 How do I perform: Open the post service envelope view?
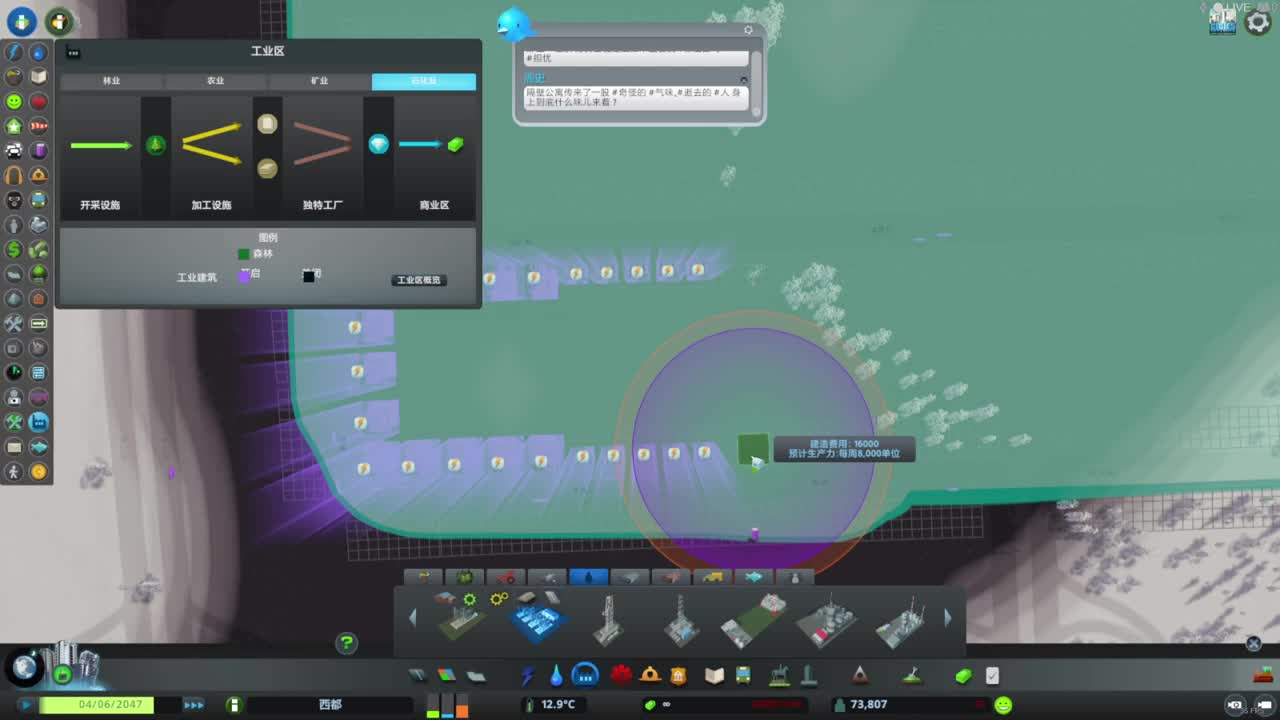[14, 447]
